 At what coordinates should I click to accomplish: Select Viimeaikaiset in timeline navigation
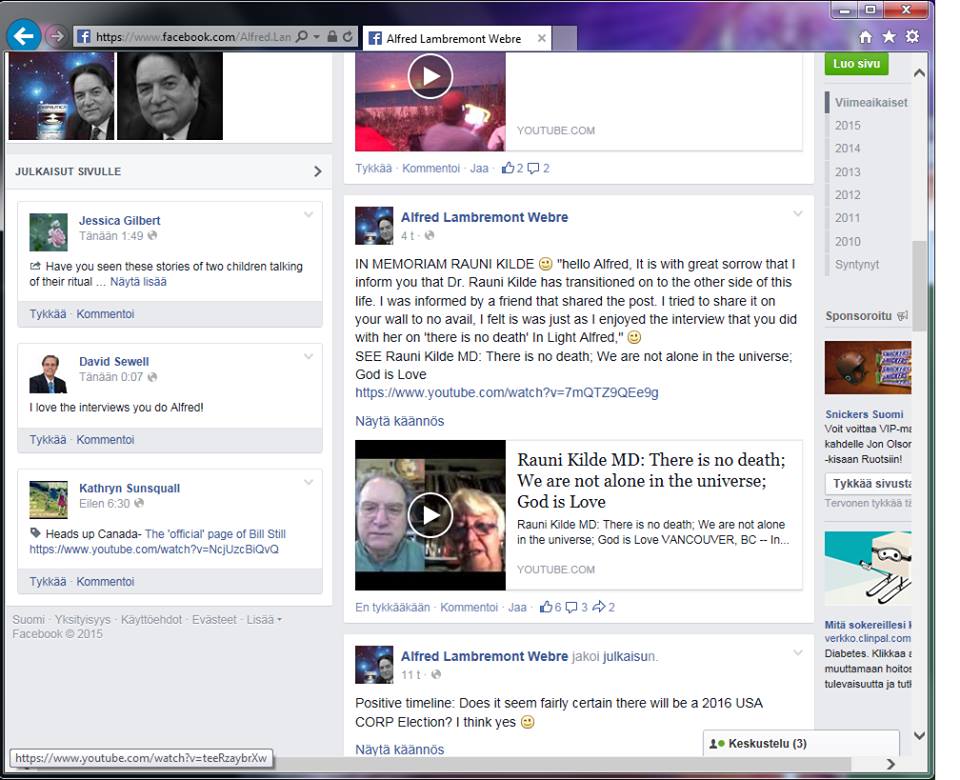pyautogui.click(x=871, y=103)
